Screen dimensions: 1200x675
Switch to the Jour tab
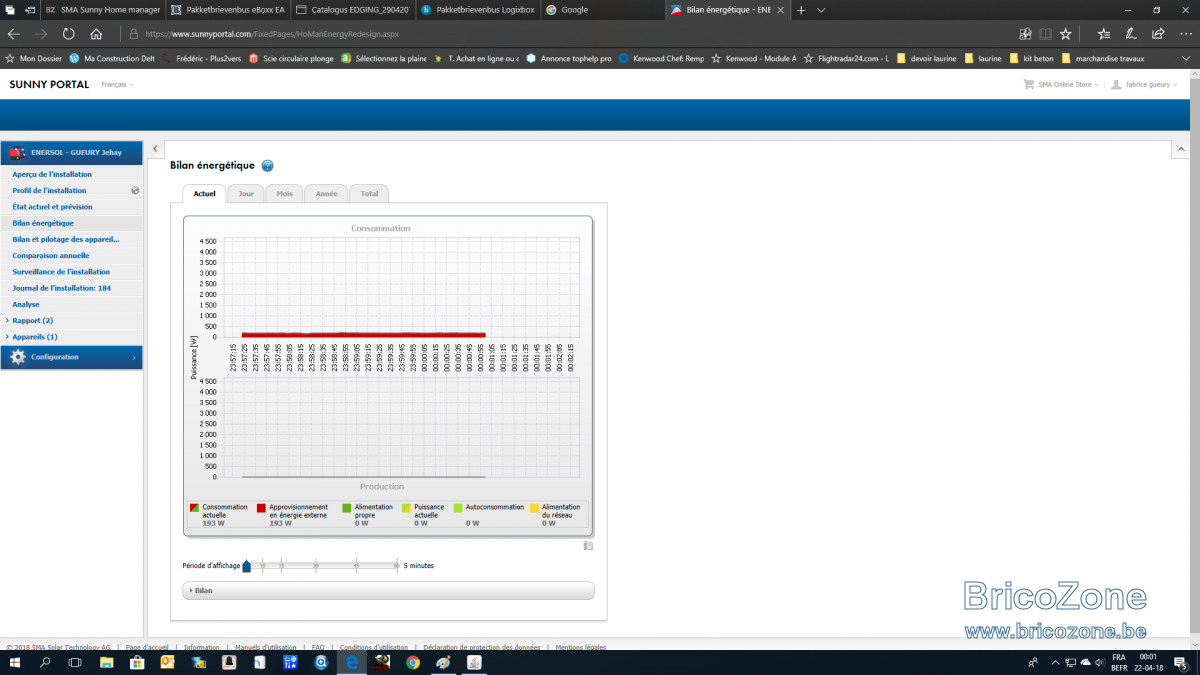tap(246, 193)
